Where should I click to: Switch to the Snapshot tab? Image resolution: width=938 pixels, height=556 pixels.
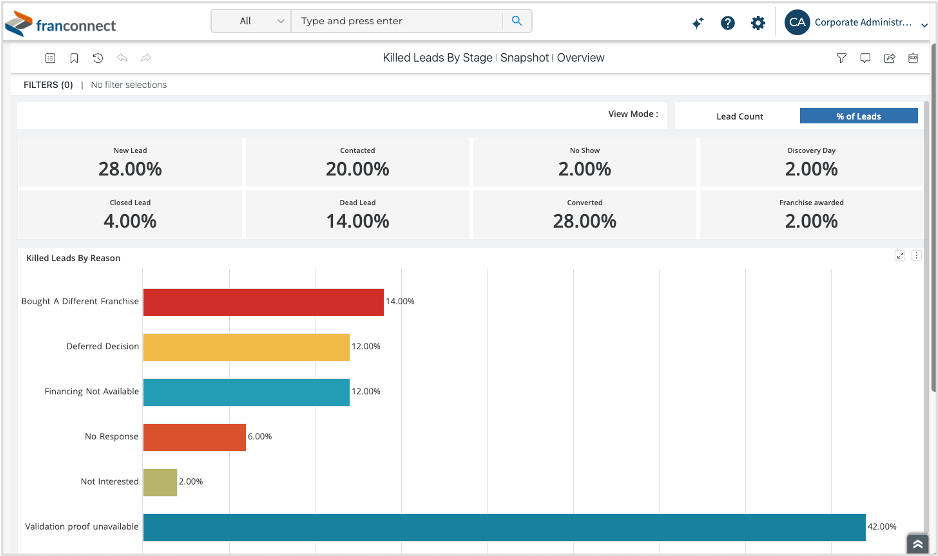(524, 58)
